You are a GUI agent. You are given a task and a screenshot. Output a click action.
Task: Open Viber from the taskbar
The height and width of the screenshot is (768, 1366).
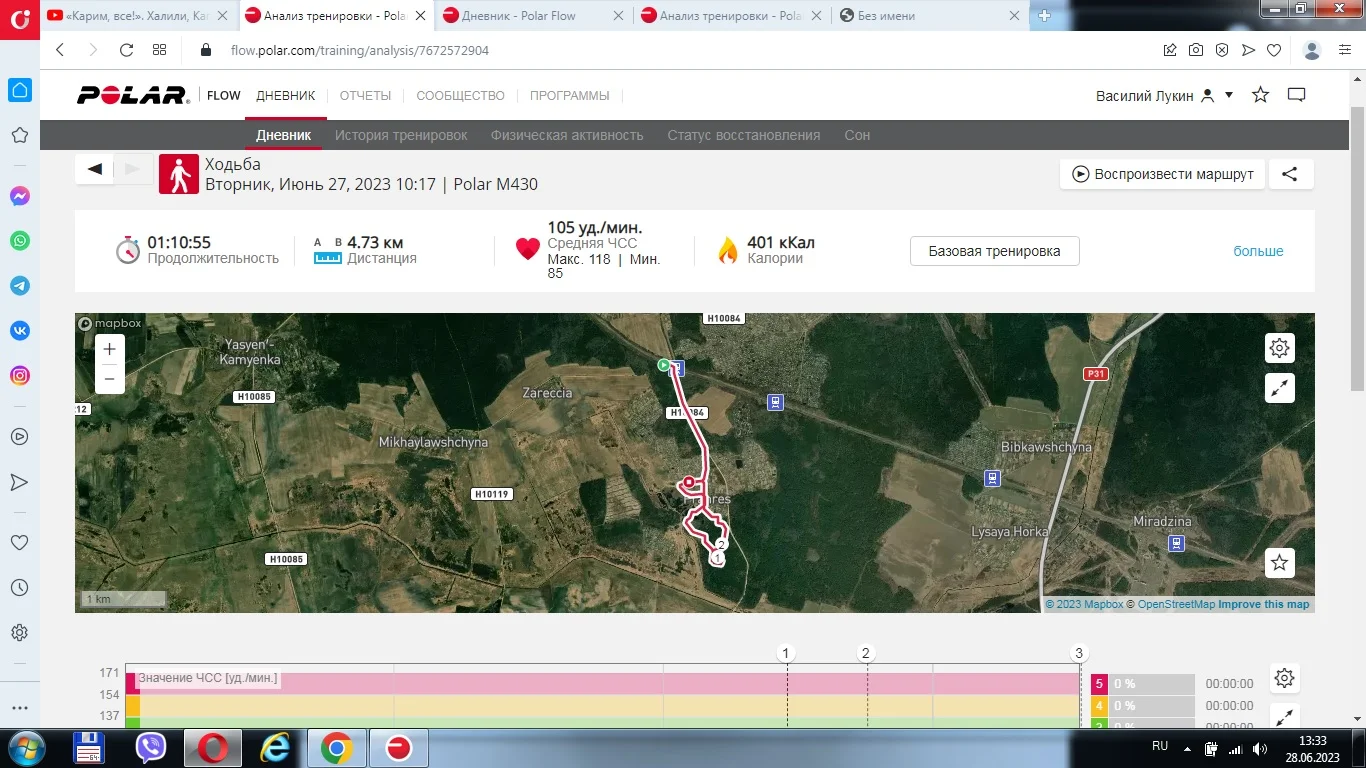click(x=151, y=748)
